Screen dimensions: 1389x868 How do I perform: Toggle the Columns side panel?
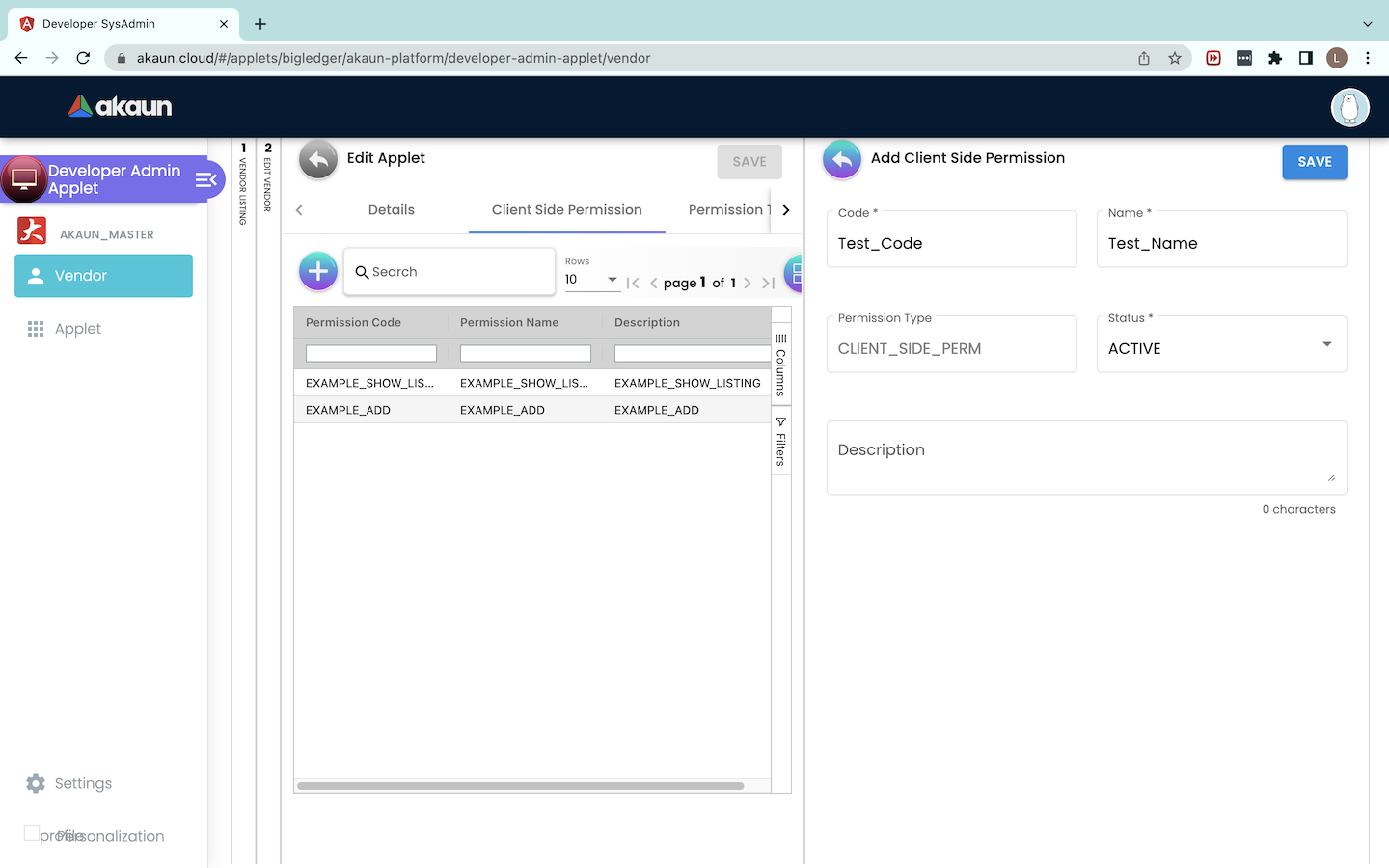pyautogui.click(x=781, y=366)
